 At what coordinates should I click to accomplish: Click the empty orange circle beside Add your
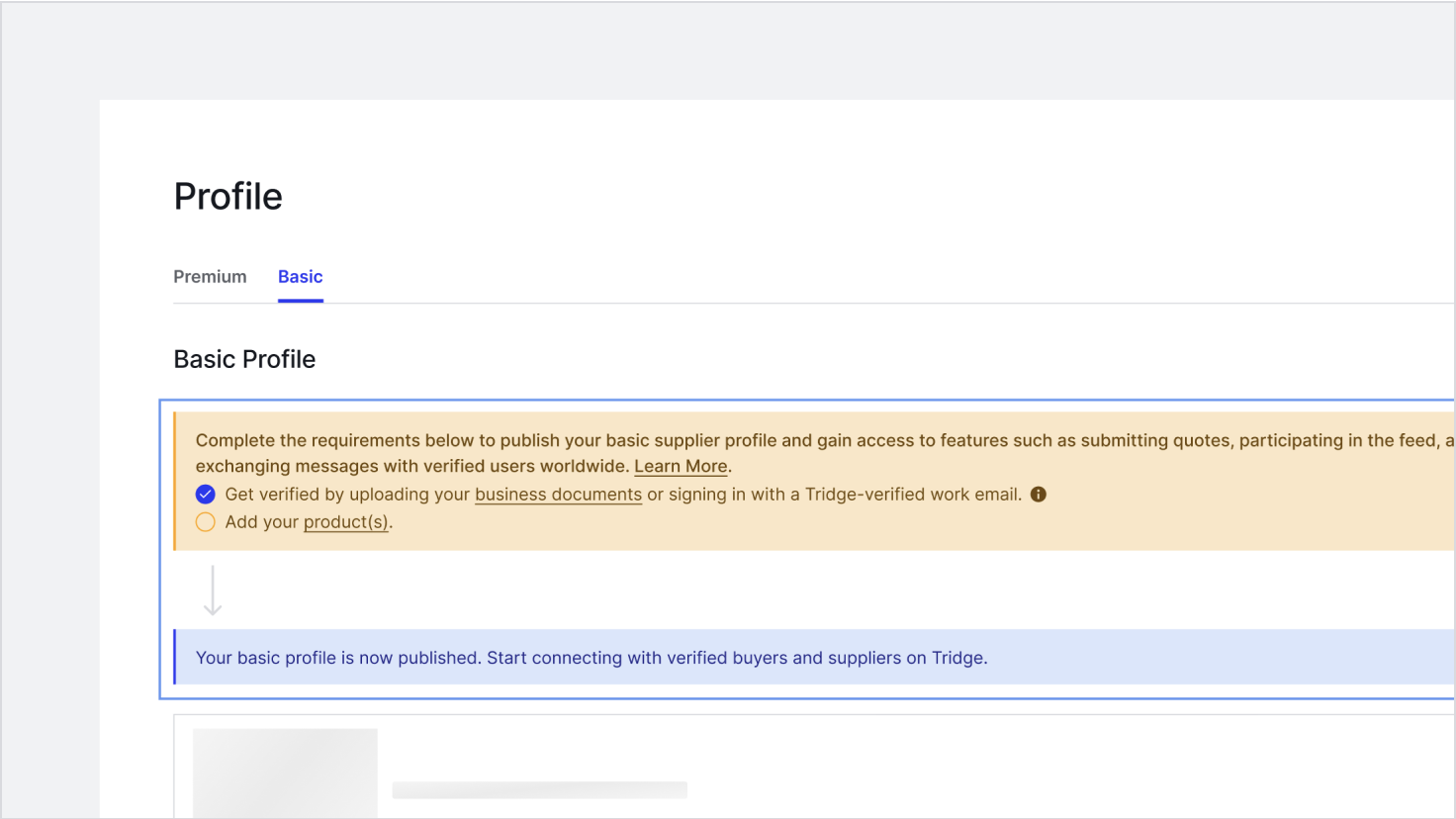pyautogui.click(x=206, y=522)
